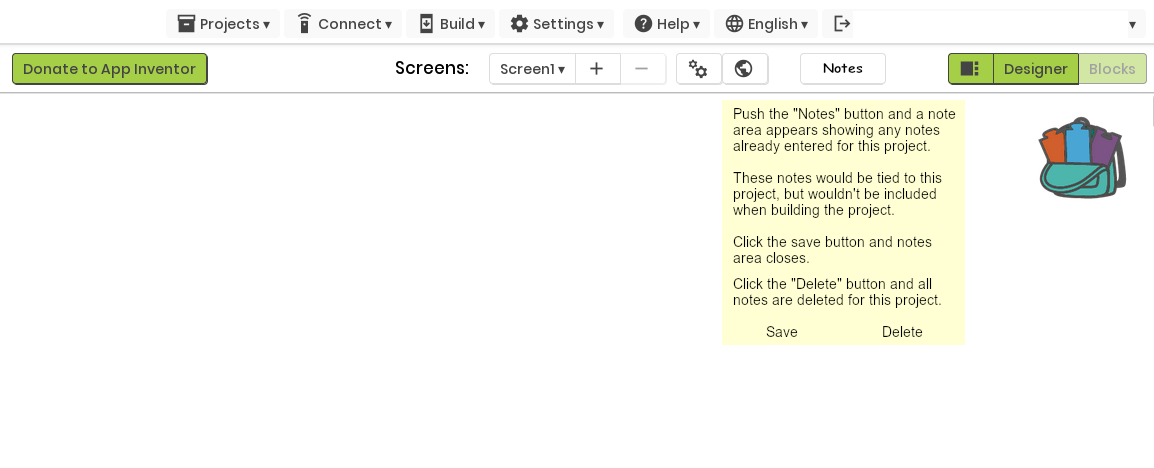Click the Notes button
1154x468 pixels.
[x=843, y=68]
